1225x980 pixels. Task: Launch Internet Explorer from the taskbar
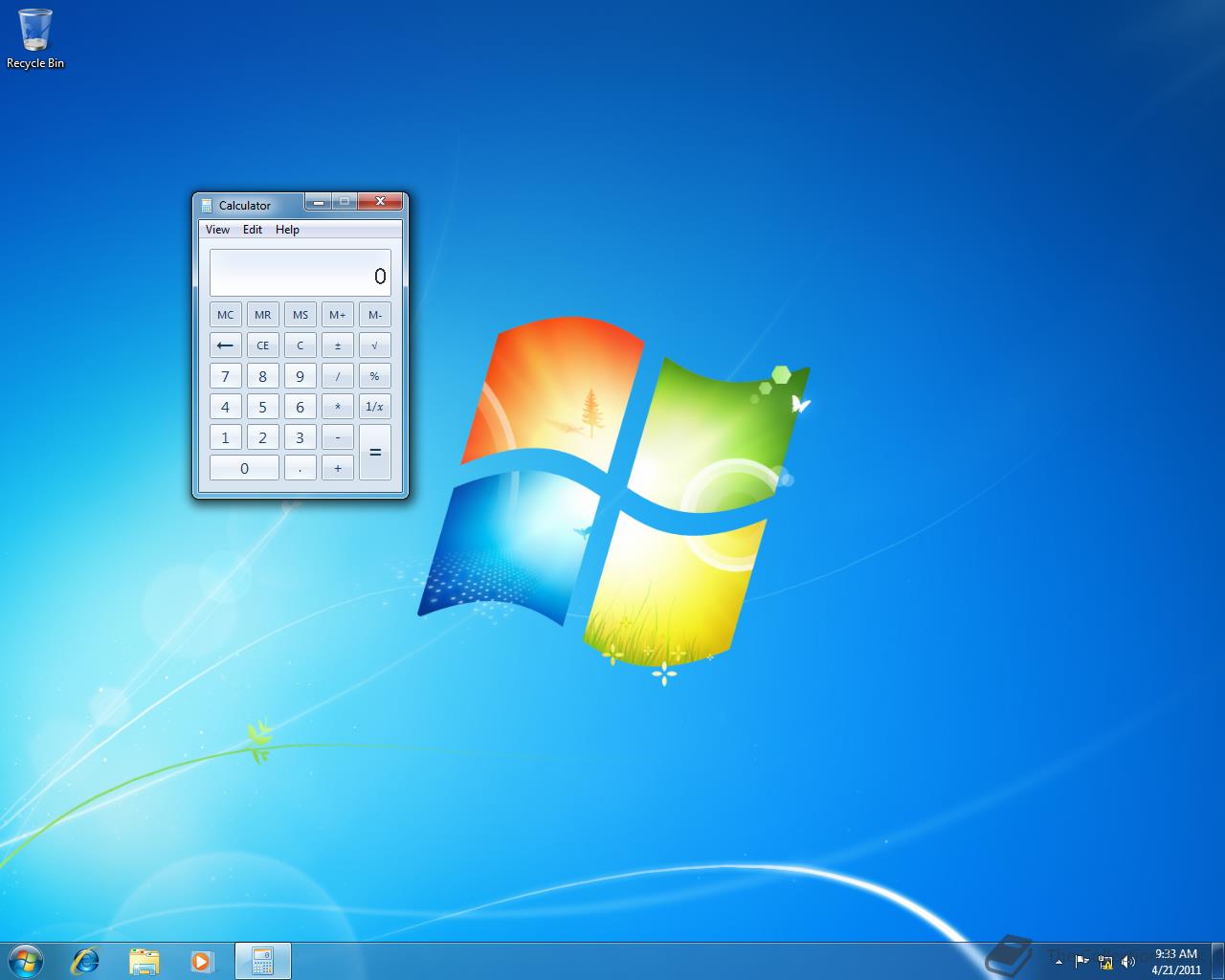86,961
